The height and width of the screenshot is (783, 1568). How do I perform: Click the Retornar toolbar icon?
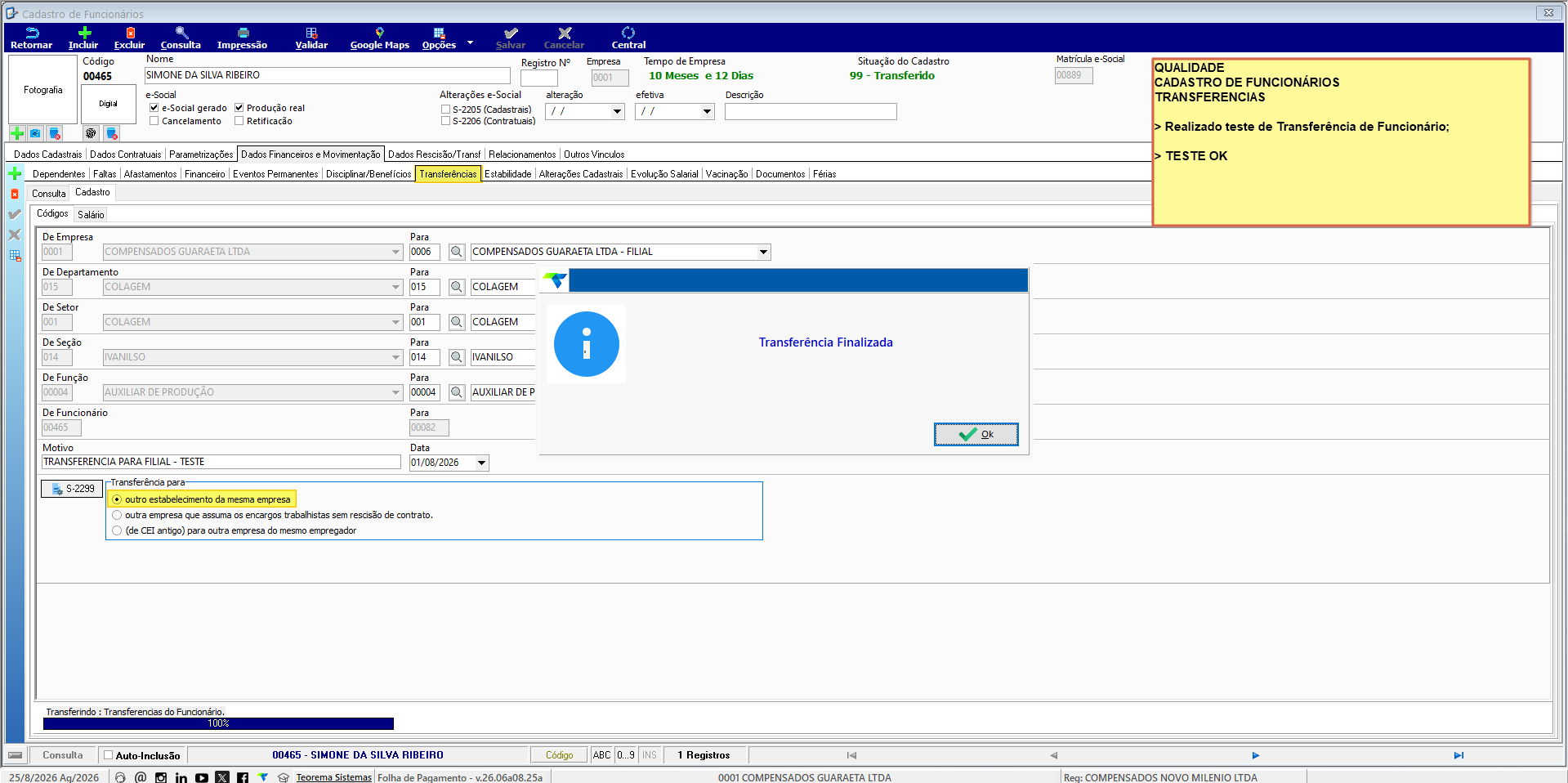click(31, 38)
